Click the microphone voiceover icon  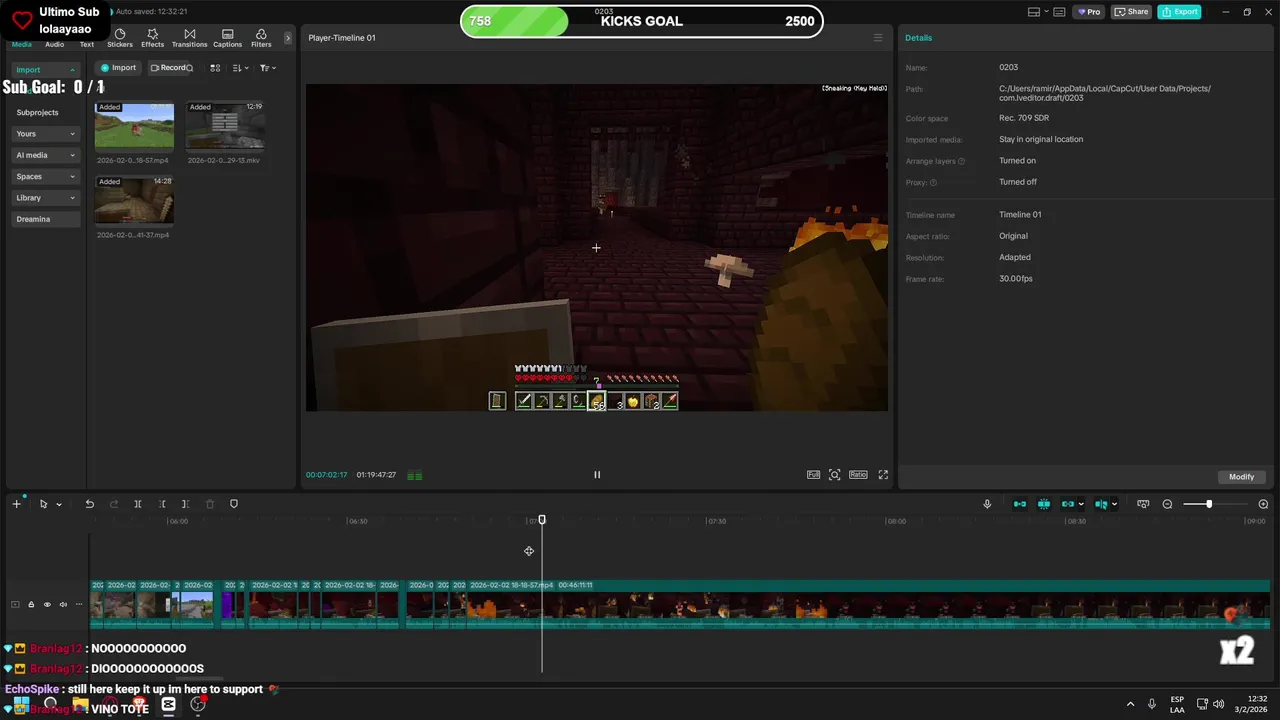point(987,504)
